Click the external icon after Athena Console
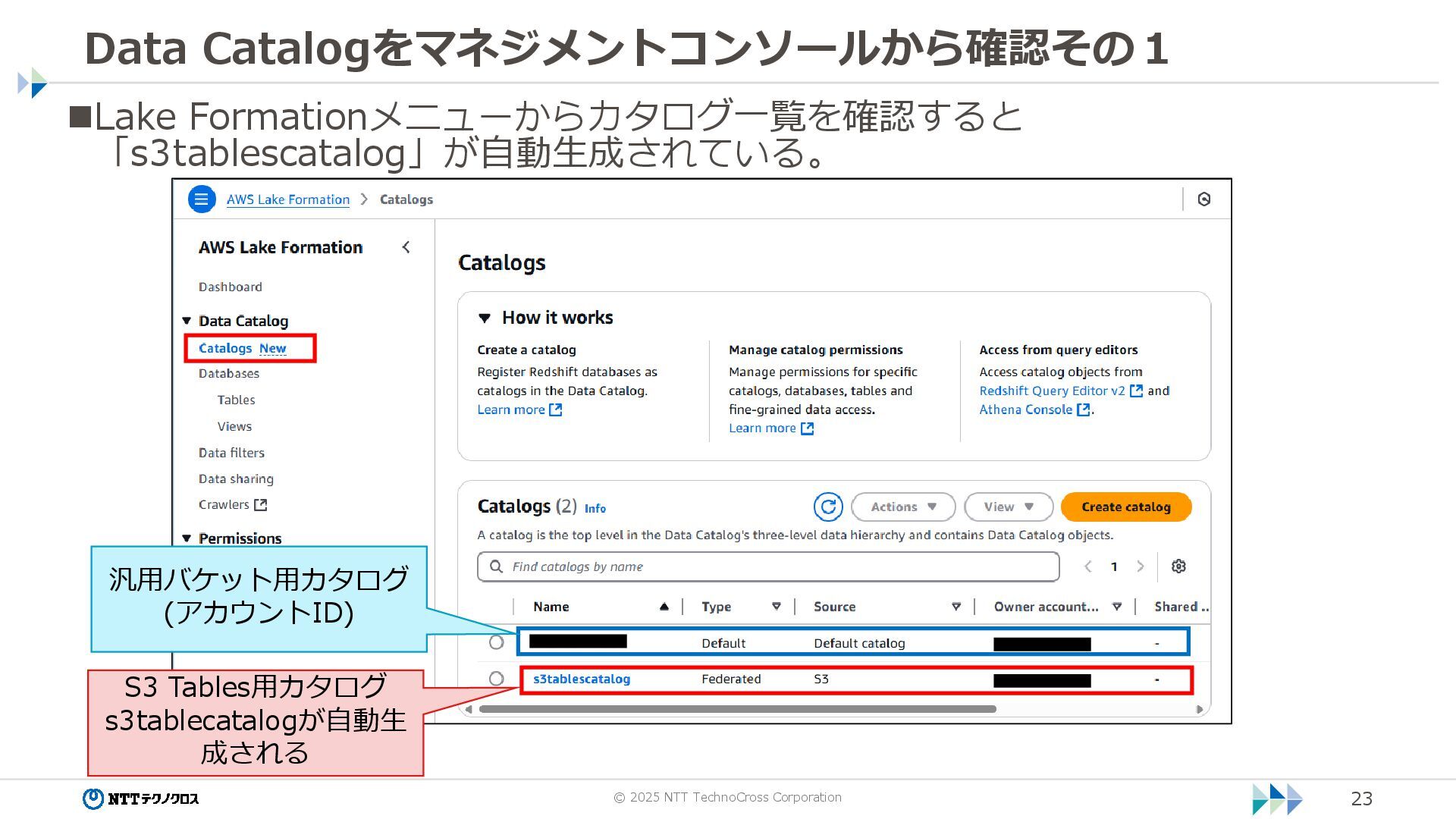Screen dimensions: 1456x819 (1084, 409)
